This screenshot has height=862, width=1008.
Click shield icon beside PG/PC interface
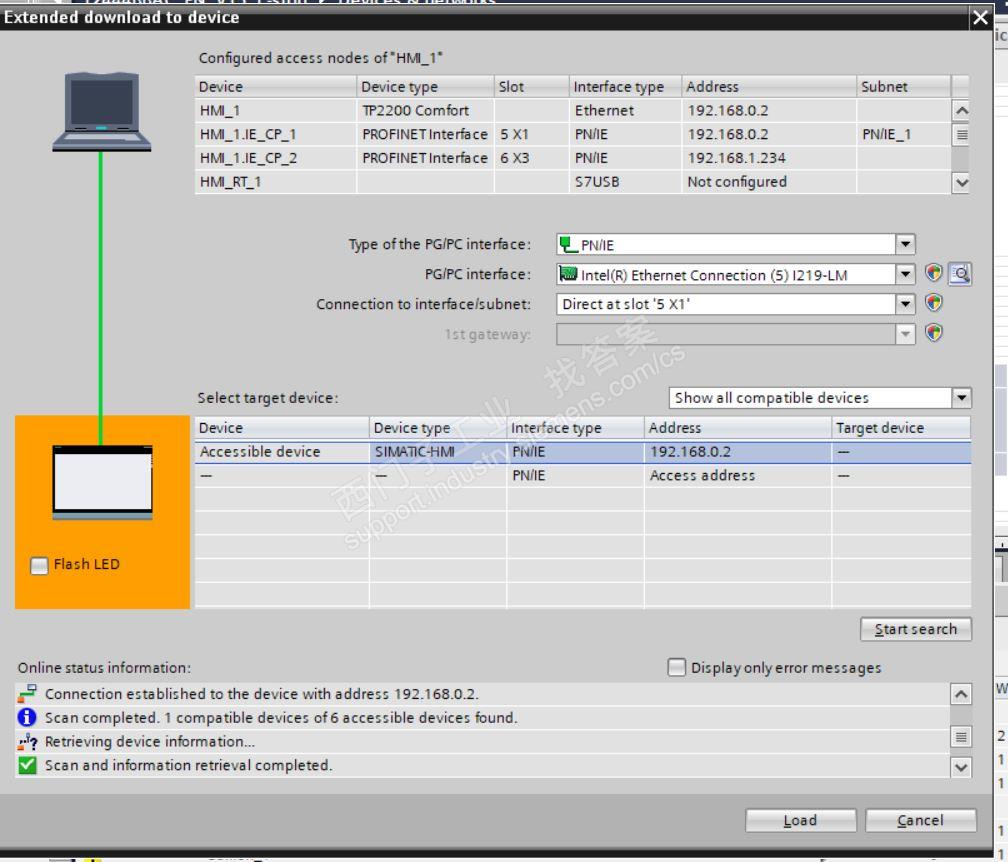tap(933, 273)
